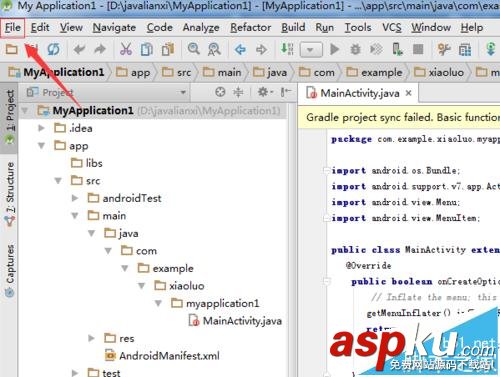
Task: Toggle the 1: Project side tab
Action: pos(10,117)
